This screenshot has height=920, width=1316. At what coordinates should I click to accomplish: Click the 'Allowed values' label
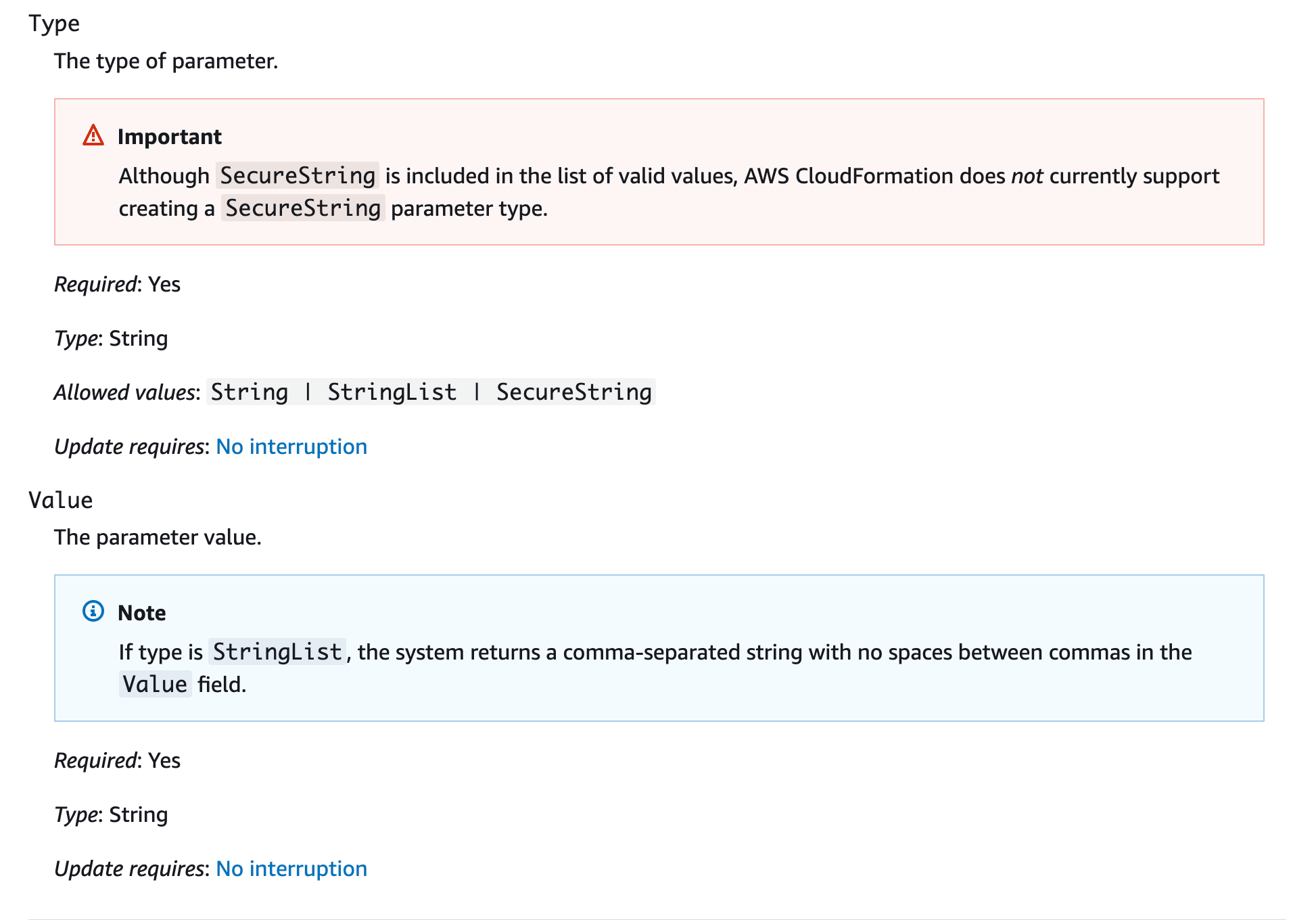tap(124, 392)
